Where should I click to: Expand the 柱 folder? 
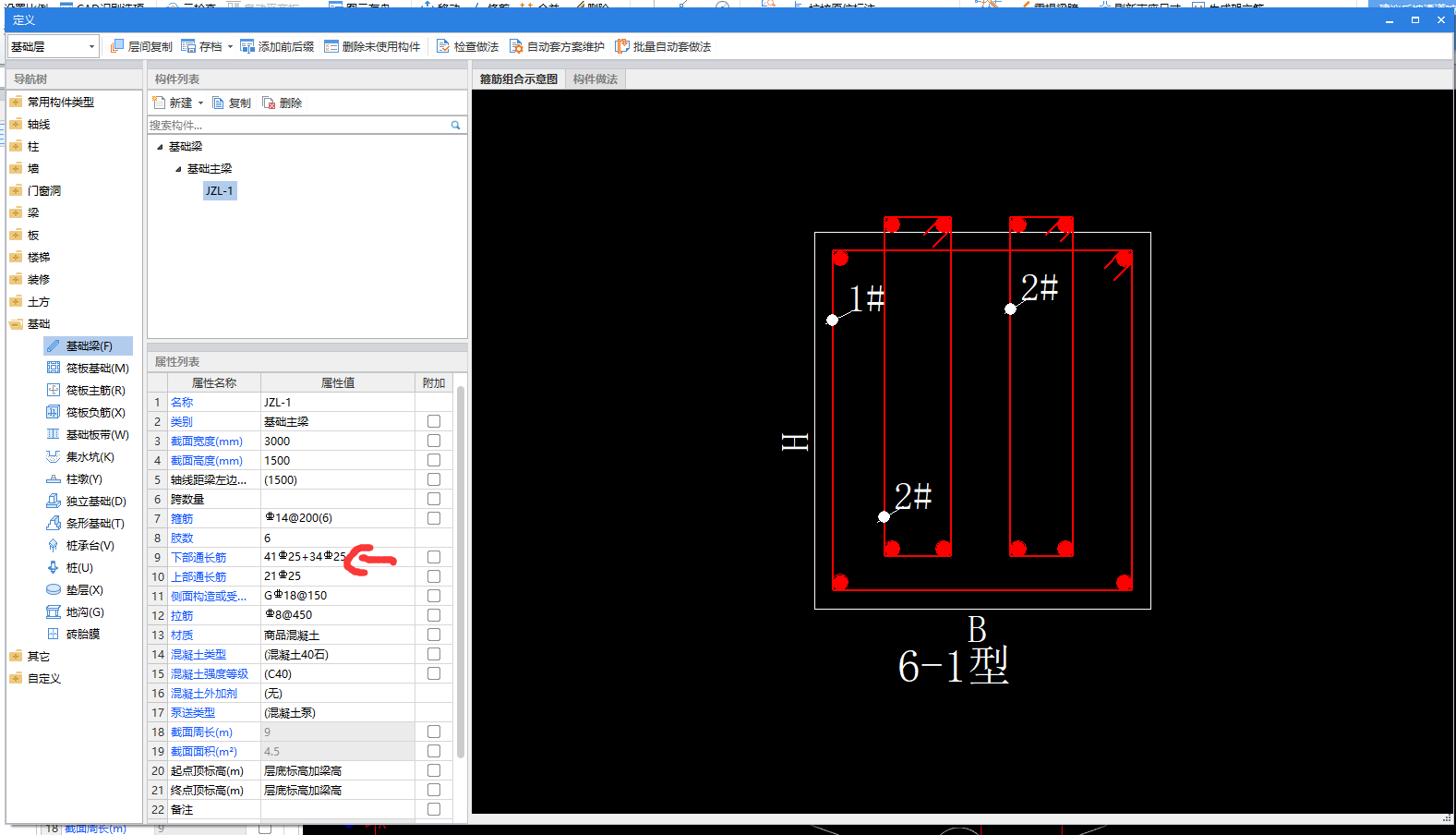[16, 147]
